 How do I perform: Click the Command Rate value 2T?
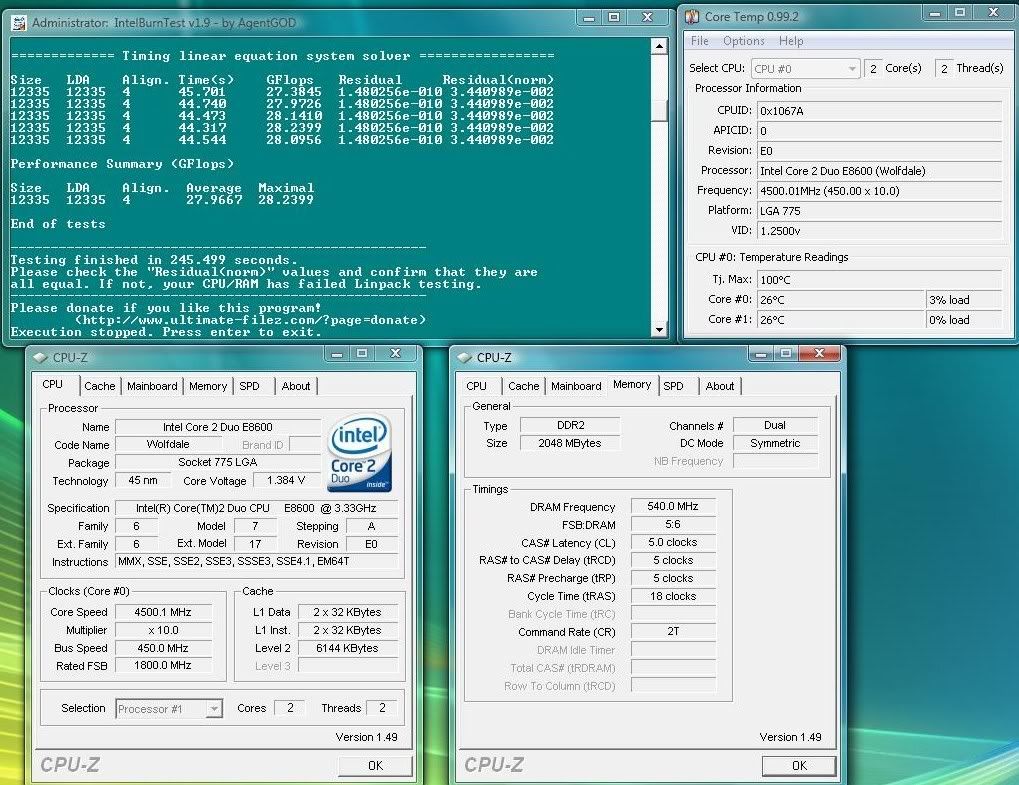673,631
